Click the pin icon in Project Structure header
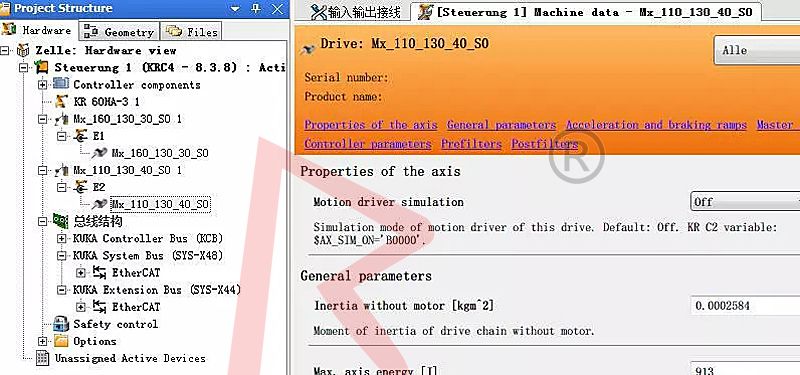800x375 pixels. click(x=256, y=8)
